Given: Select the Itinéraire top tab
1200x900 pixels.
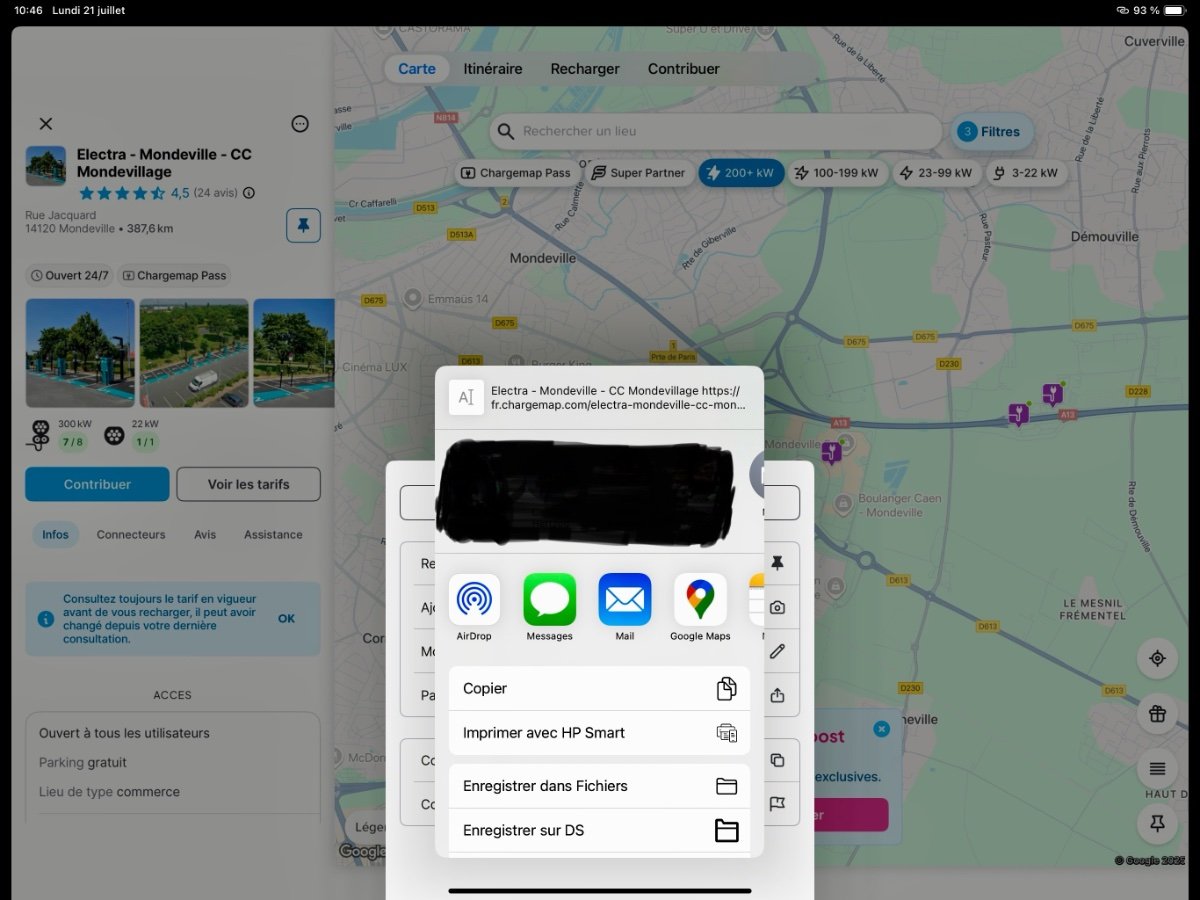Looking at the screenshot, I should (493, 69).
